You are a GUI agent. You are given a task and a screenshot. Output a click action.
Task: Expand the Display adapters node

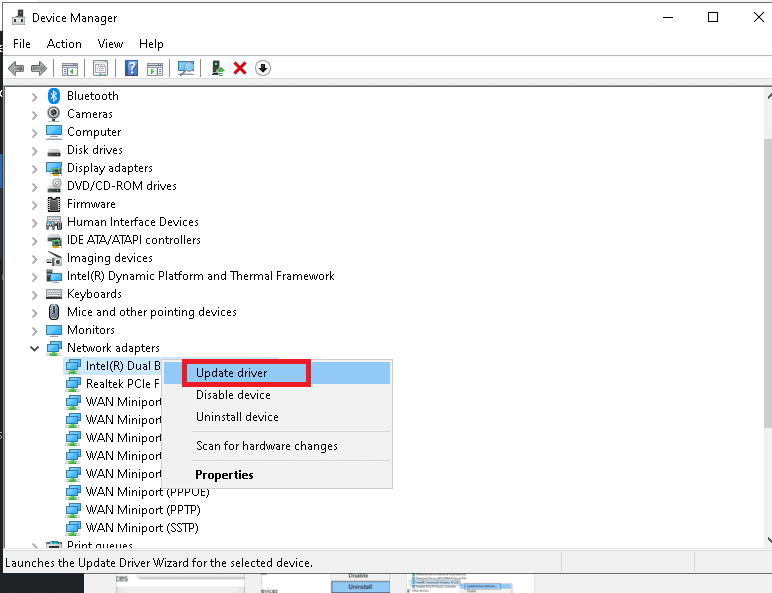[35, 168]
